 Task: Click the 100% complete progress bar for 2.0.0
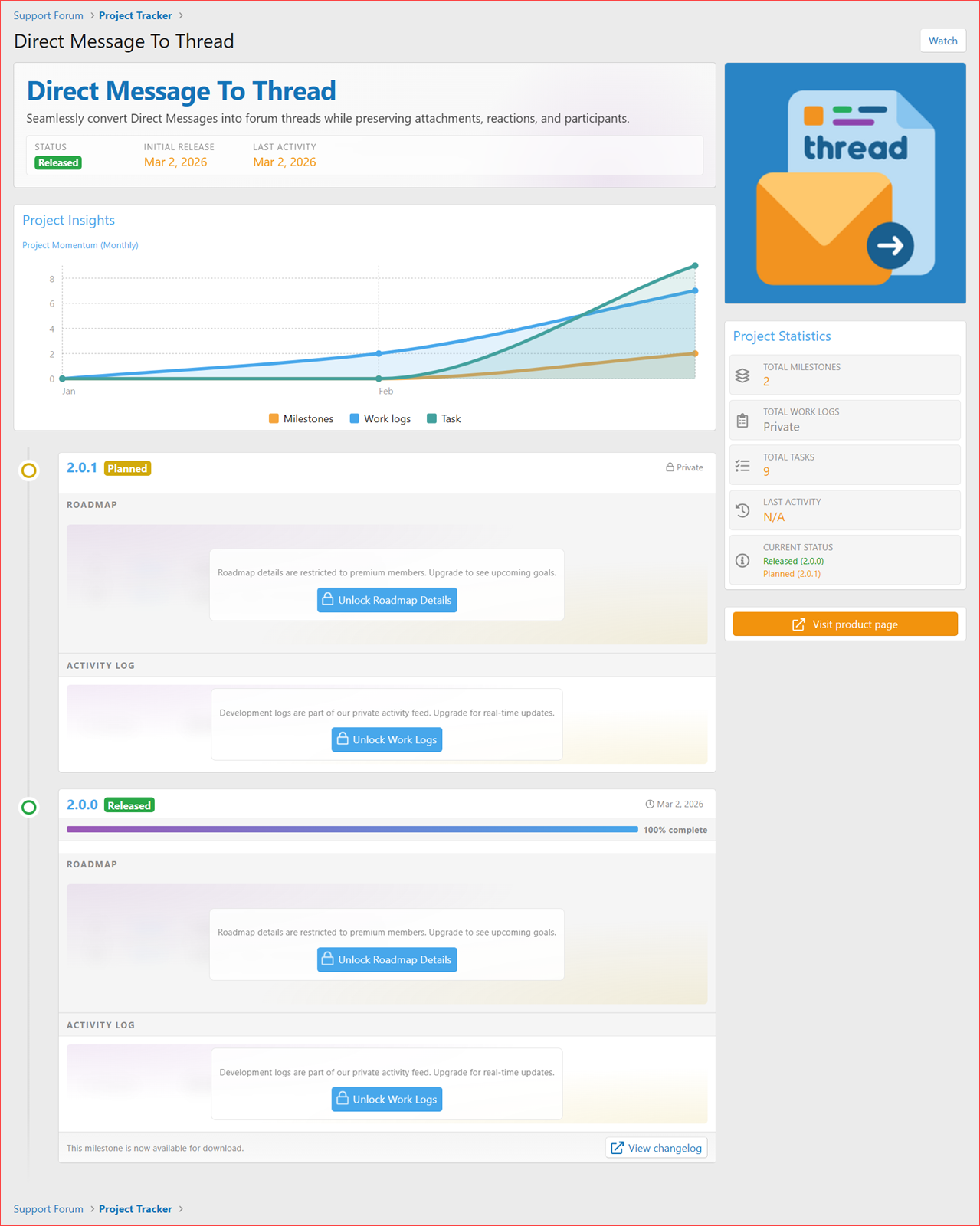[x=352, y=829]
